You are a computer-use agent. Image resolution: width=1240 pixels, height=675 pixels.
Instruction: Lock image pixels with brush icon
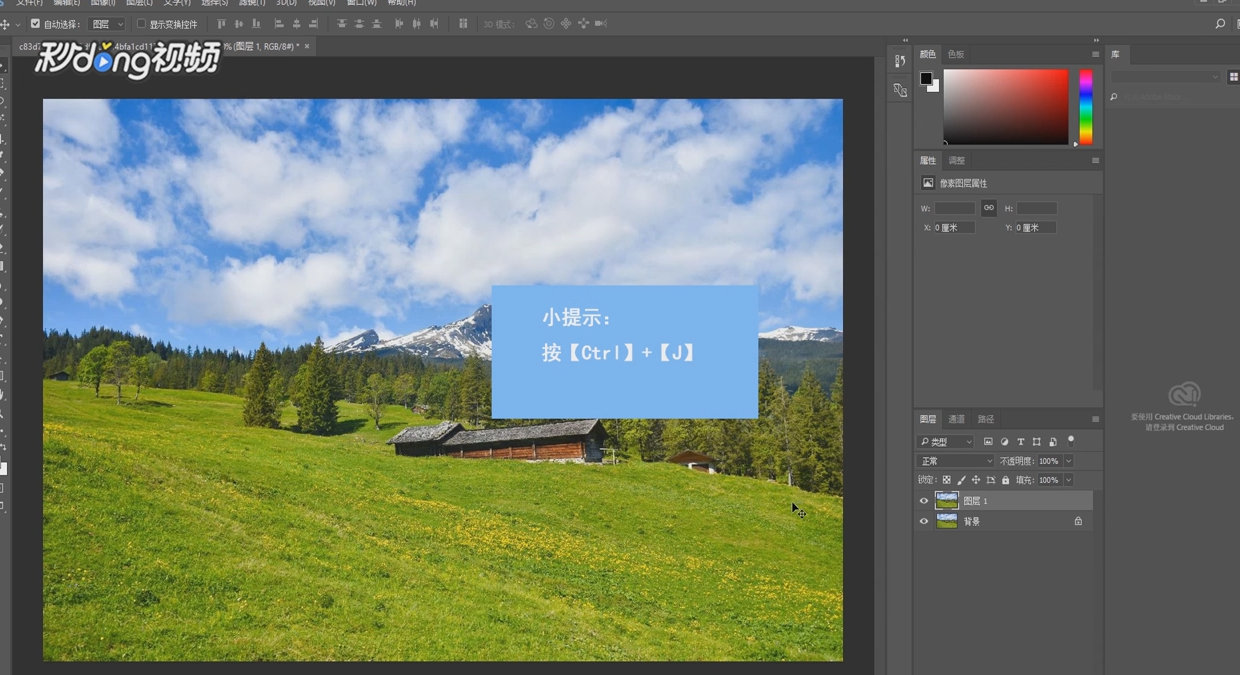coord(961,480)
